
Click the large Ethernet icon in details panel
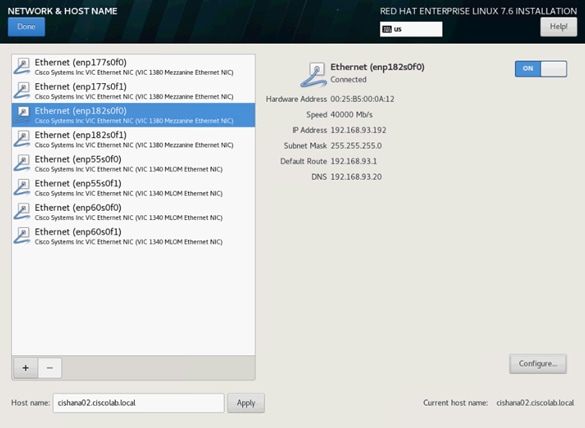[x=314, y=75]
